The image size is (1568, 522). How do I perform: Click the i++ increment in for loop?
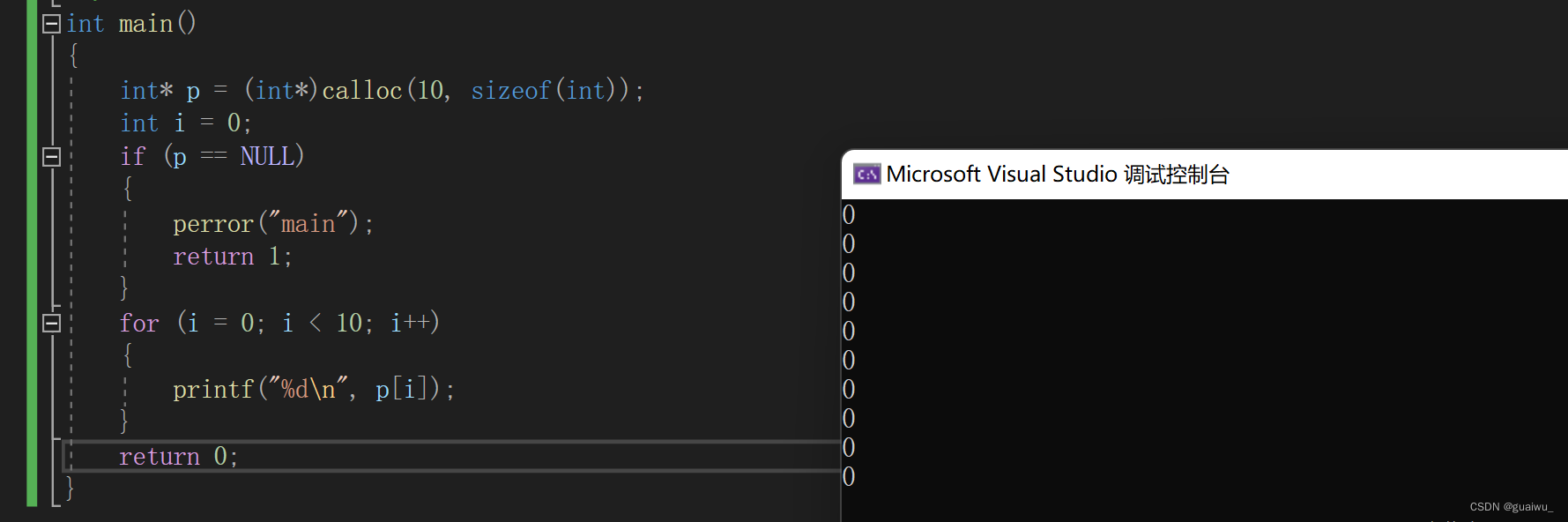point(410,323)
